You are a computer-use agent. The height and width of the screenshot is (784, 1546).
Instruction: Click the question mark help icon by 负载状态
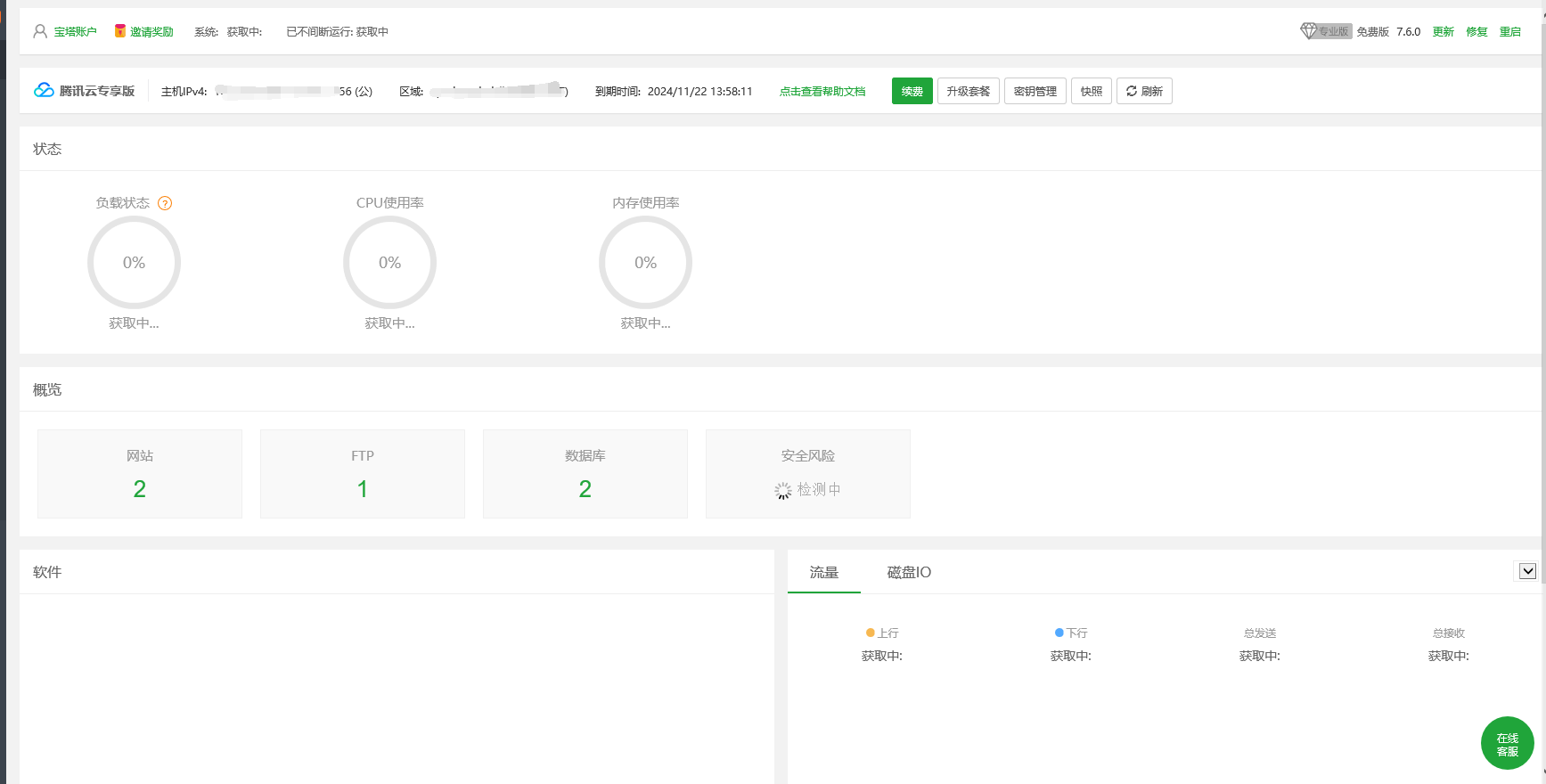[x=165, y=203]
